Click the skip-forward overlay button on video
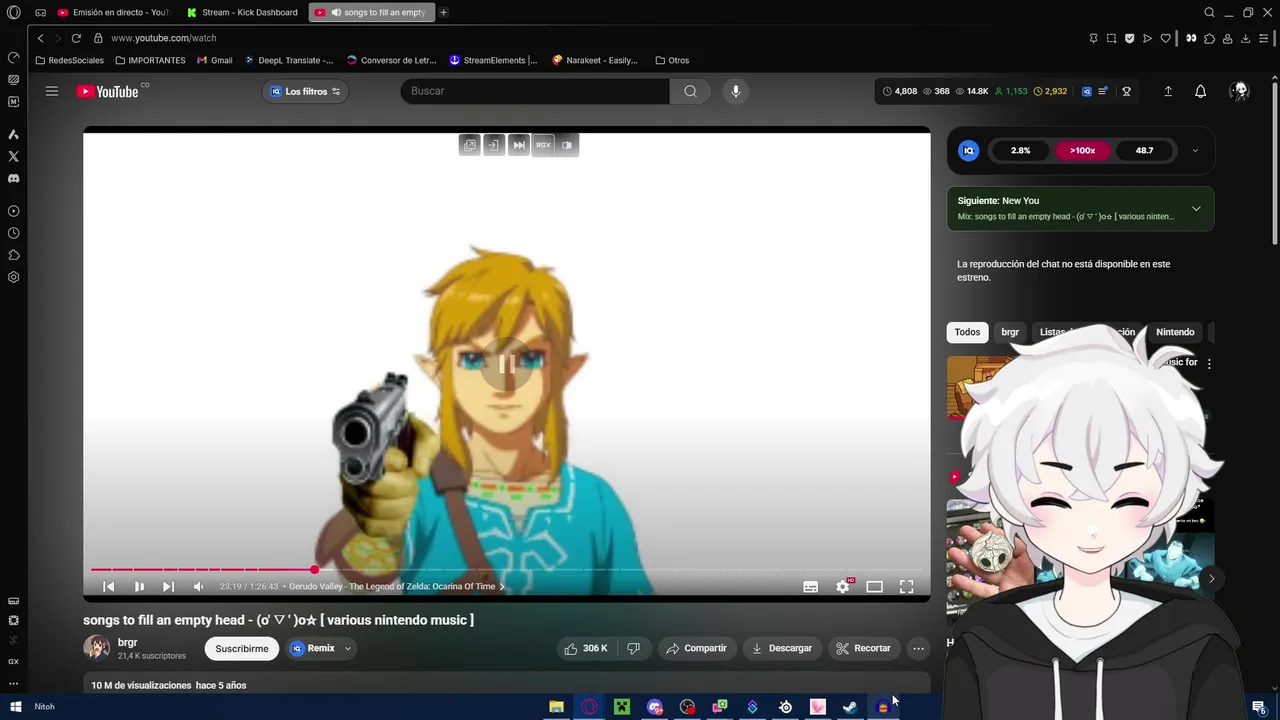This screenshot has width=1280, height=720. pos(519,145)
